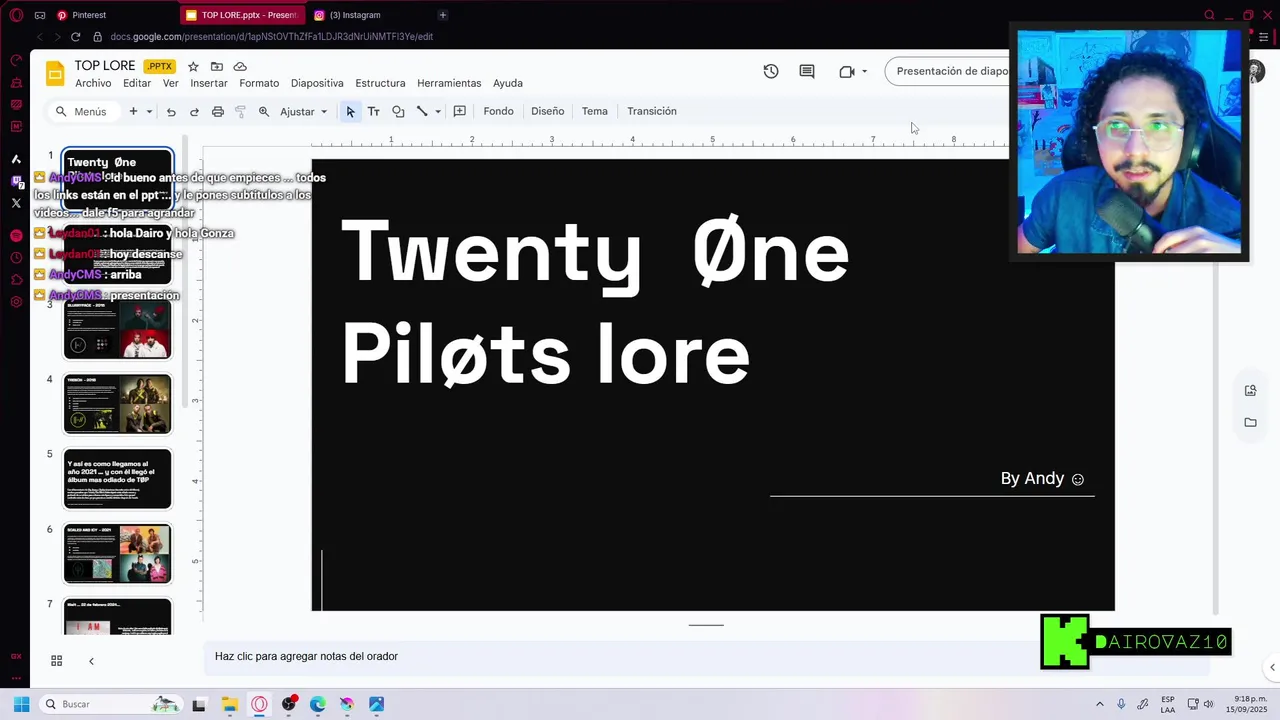Image resolution: width=1280 pixels, height=720 pixels.
Task: Redo the last action
Action: coord(194,112)
